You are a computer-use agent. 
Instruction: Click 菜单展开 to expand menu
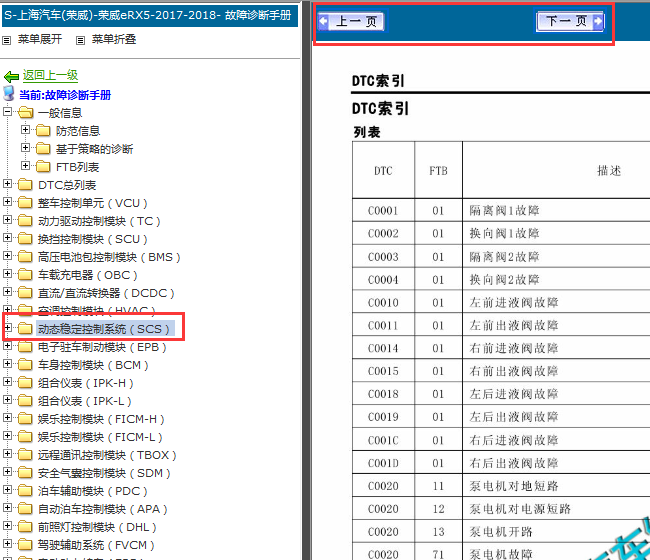[40, 39]
